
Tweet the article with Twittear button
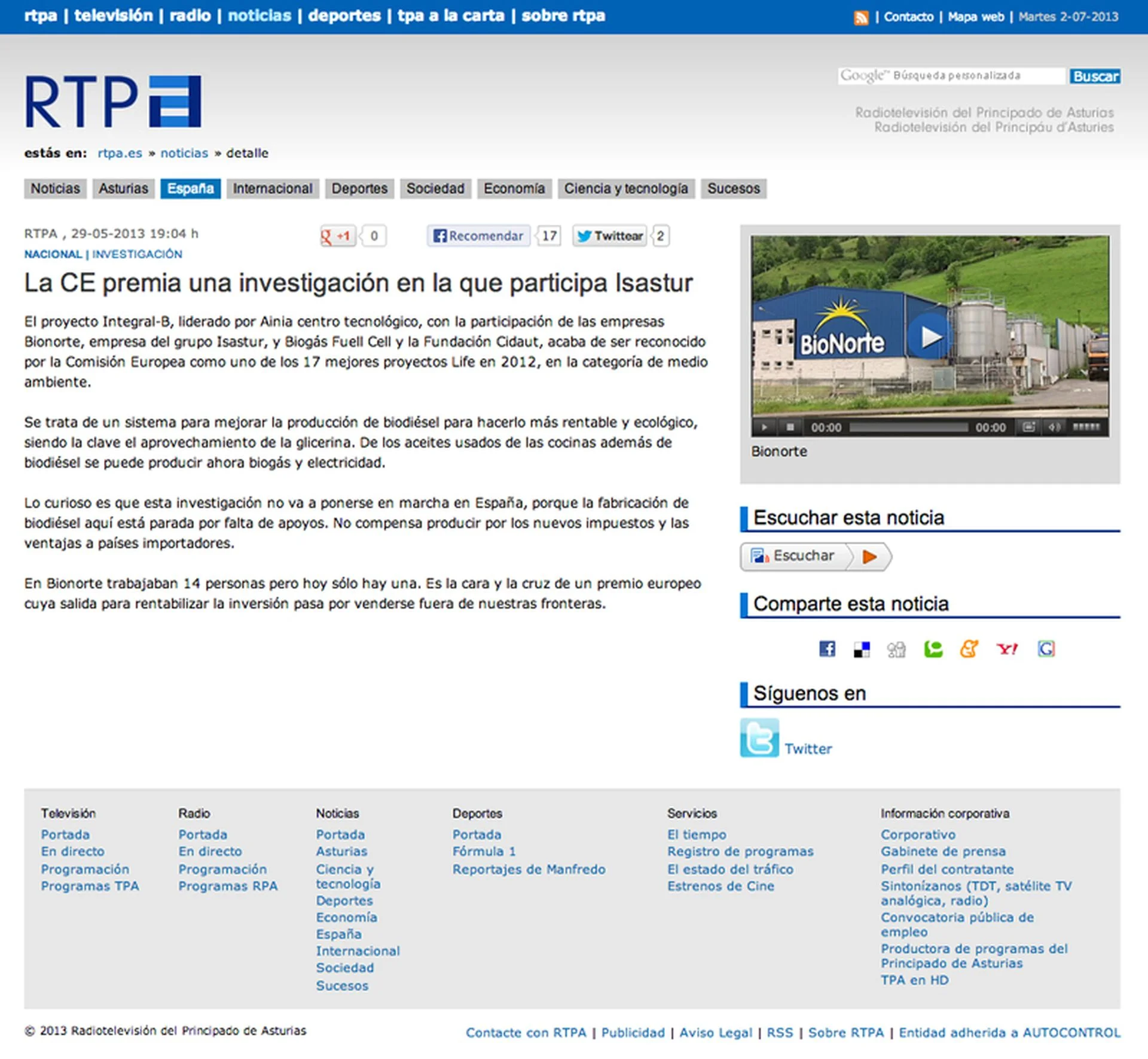pos(610,236)
